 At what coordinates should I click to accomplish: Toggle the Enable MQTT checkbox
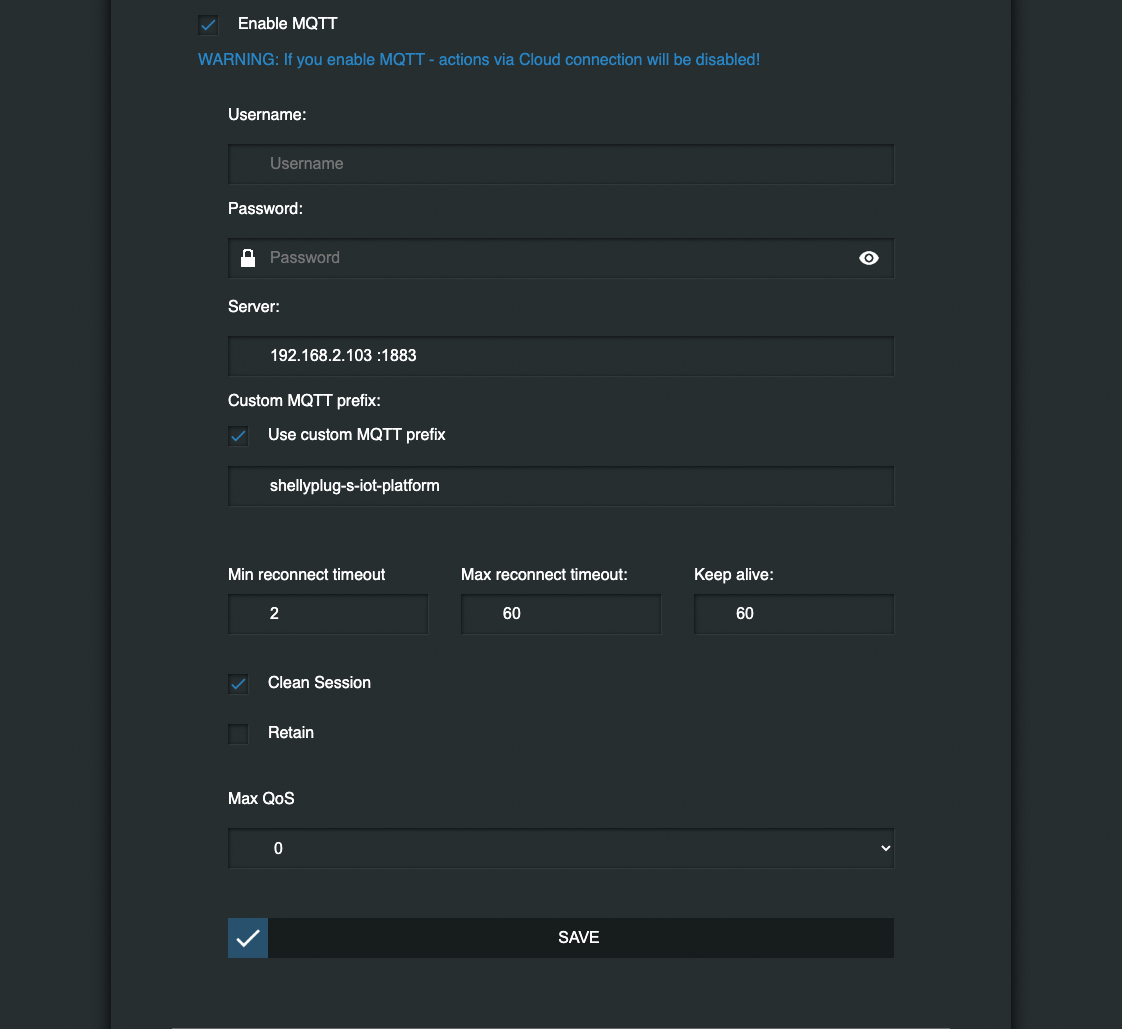click(208, 25)
